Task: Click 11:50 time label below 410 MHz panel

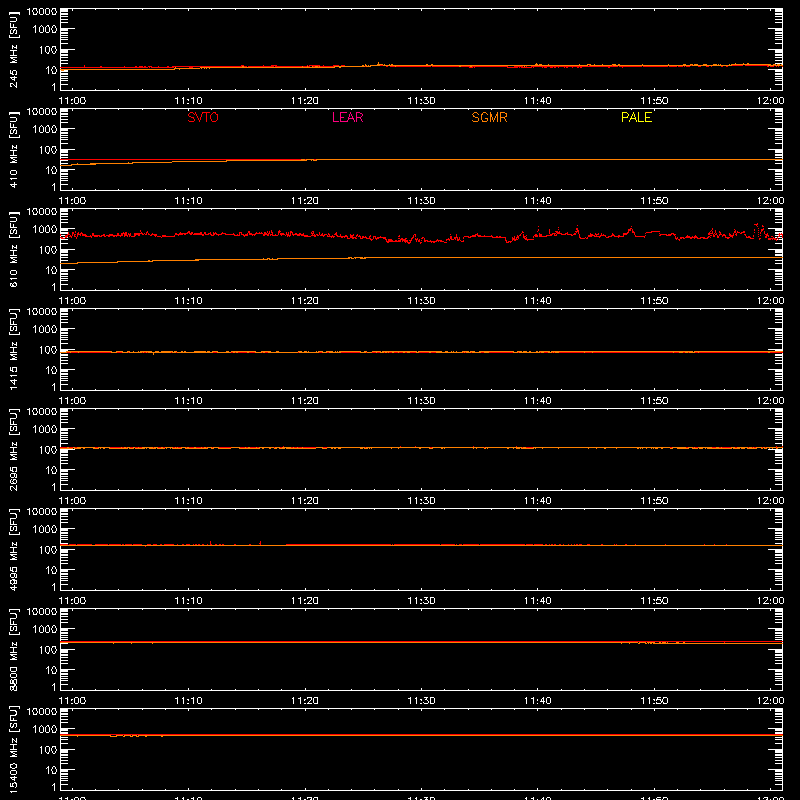Action: pos(654,201)
